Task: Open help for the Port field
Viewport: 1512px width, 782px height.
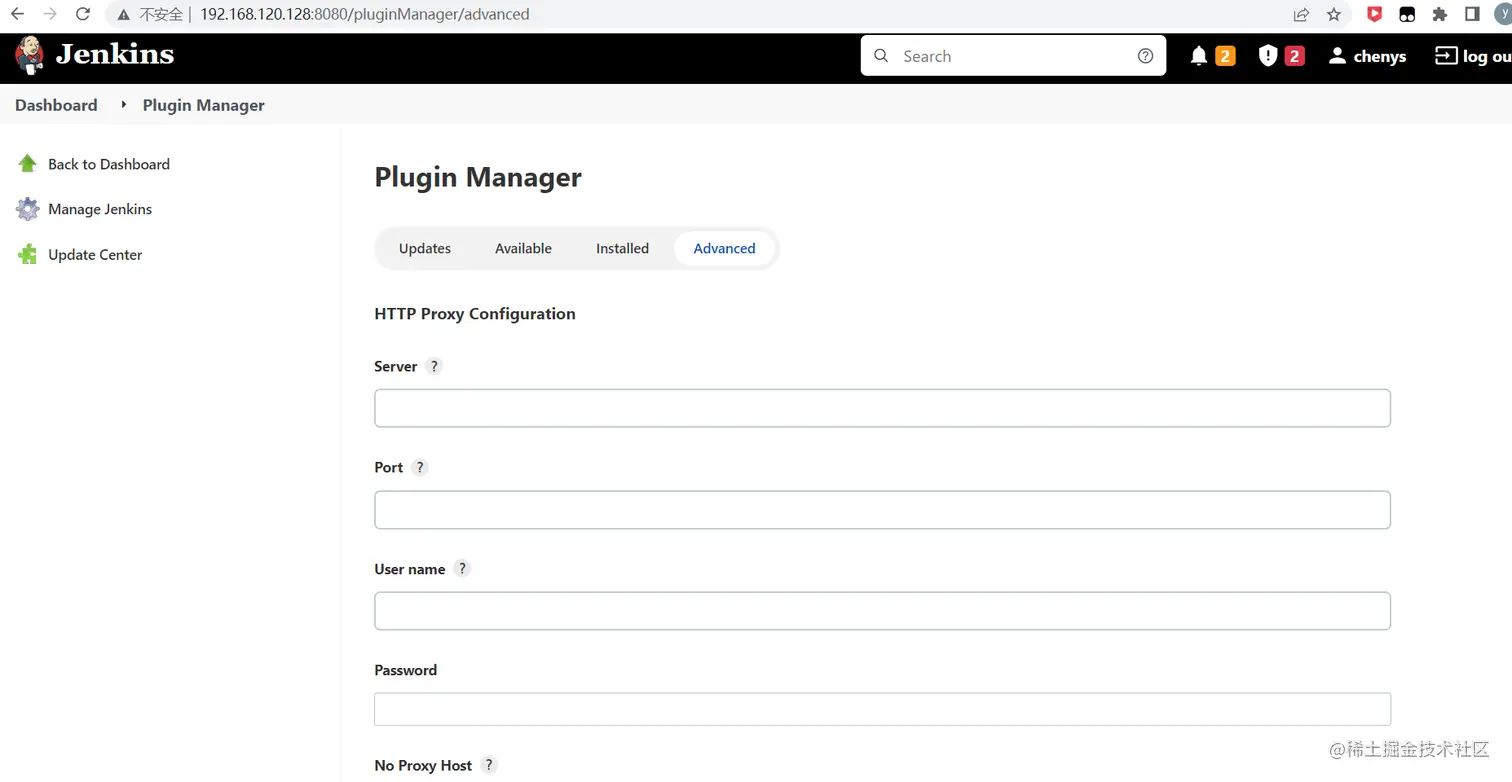Action: (420, 467)
